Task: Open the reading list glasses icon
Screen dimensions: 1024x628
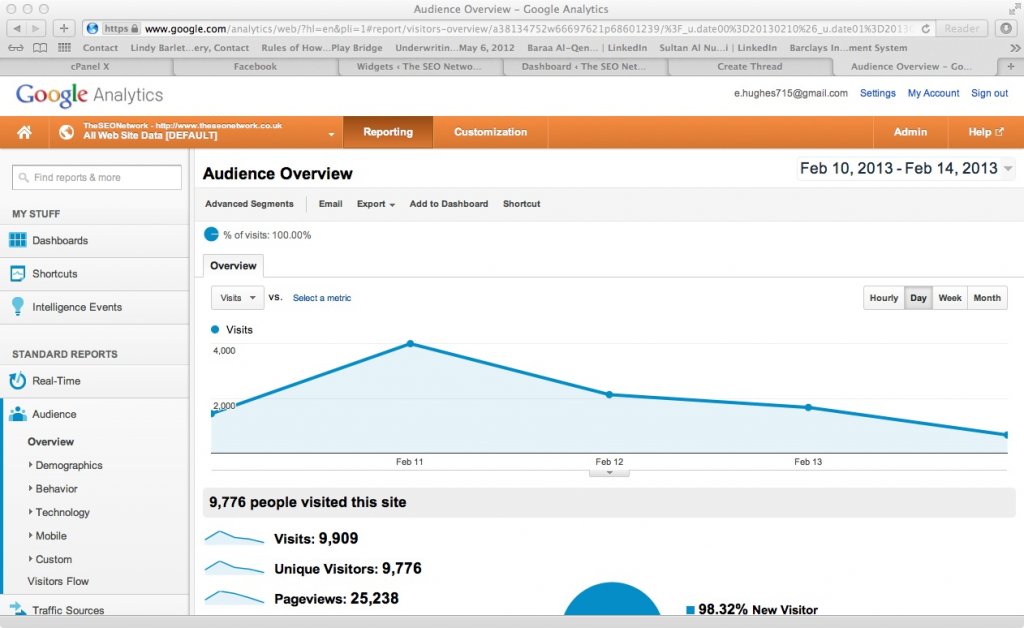Action: point(16,48)
